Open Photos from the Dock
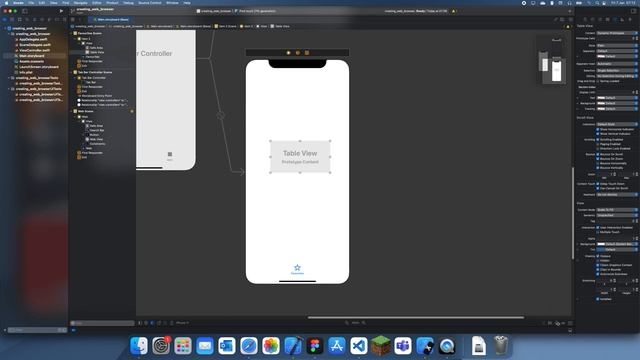640x360 pixels. point(271,346)
